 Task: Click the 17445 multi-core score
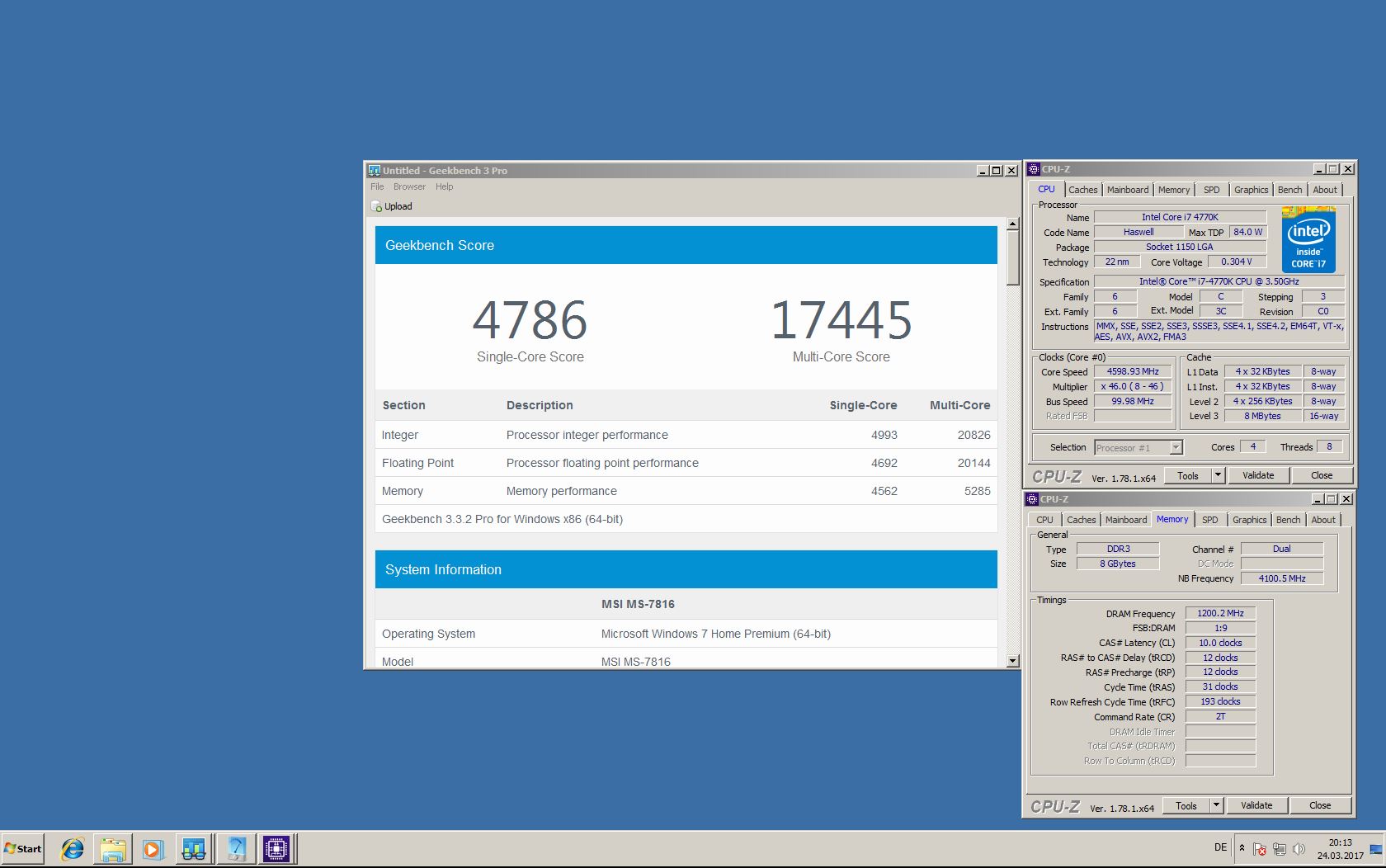tap(841, 320)
